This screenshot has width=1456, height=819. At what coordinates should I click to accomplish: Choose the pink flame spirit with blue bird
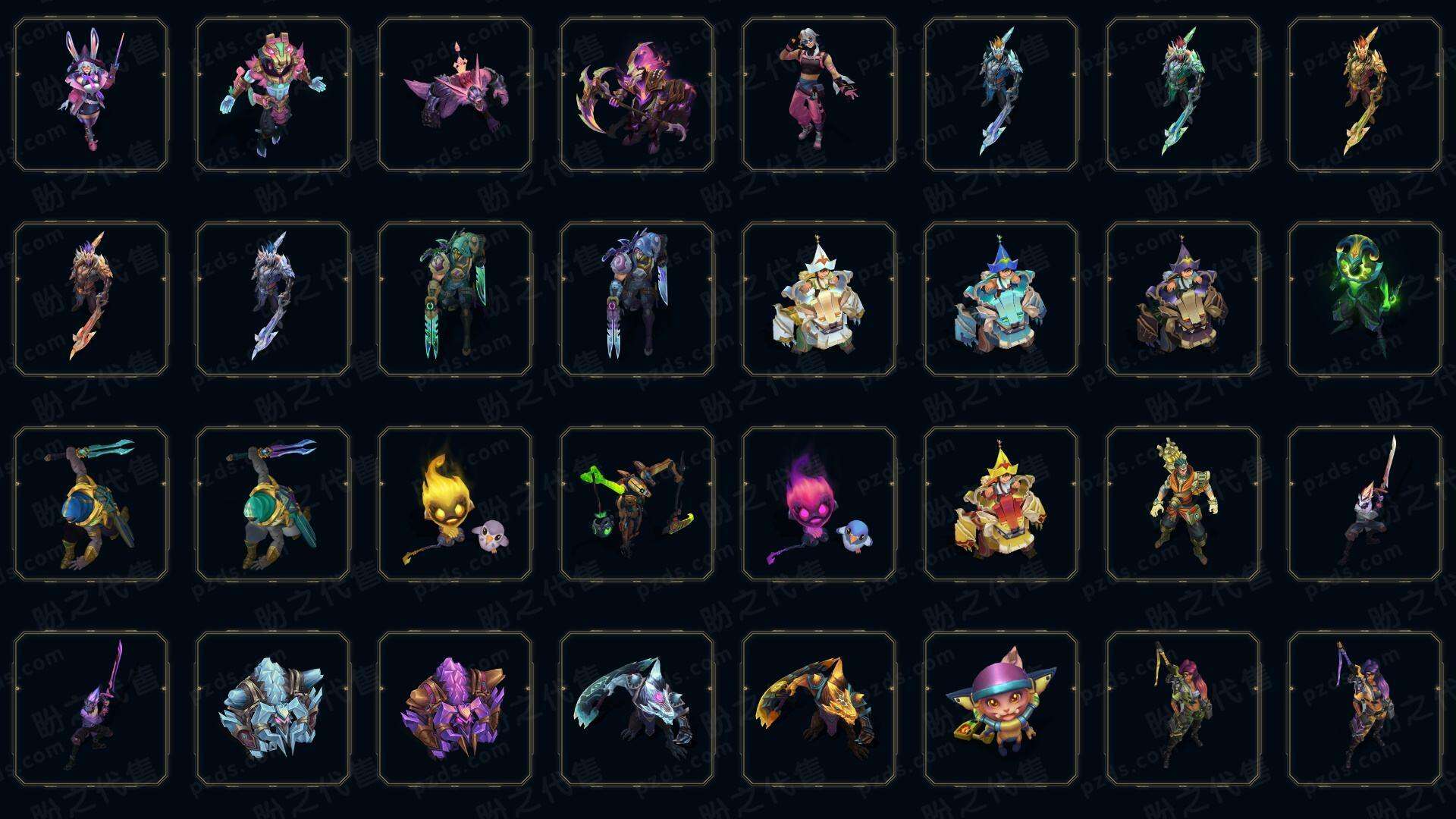[819, 504]
